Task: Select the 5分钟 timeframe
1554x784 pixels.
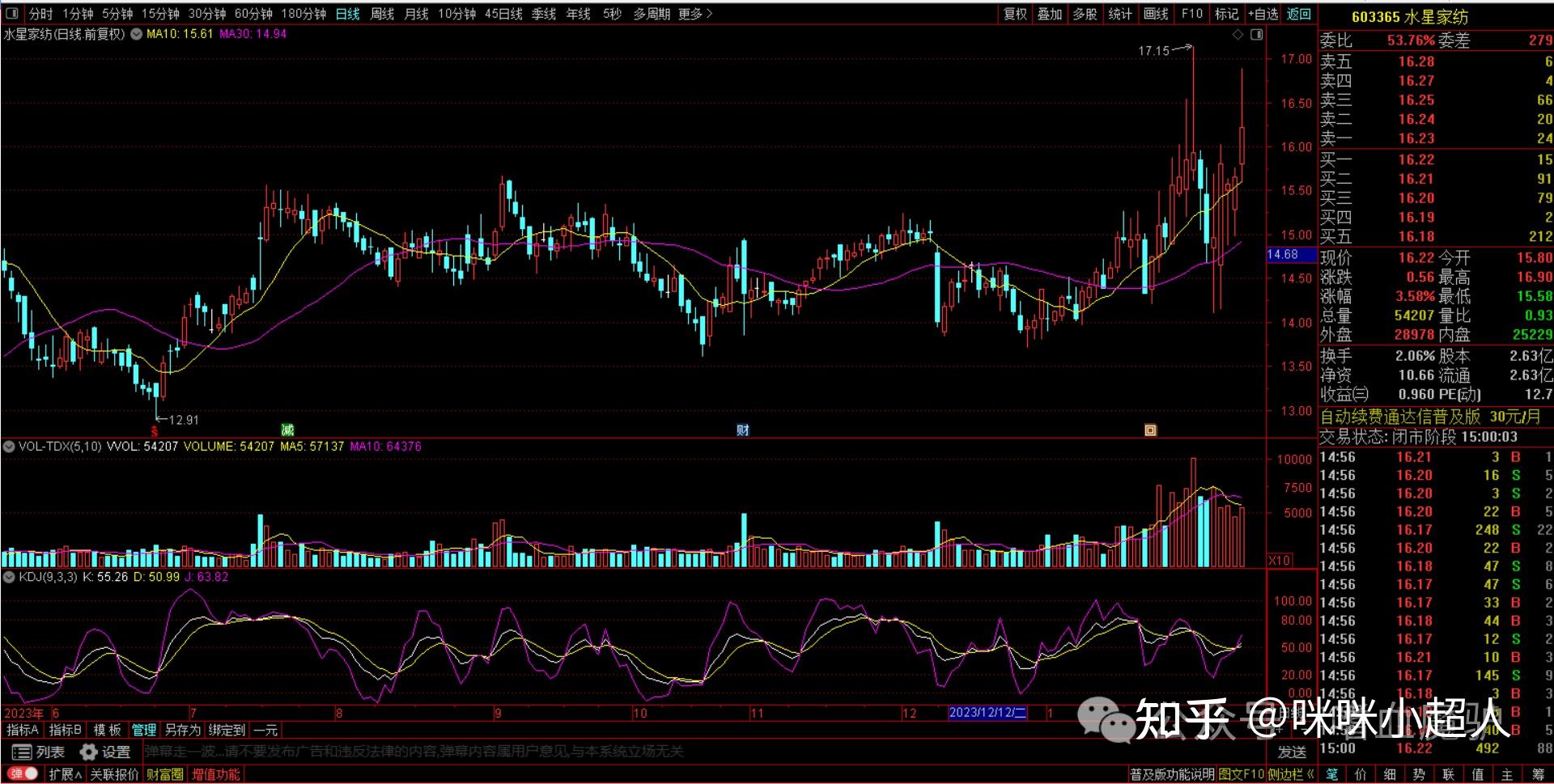Action: pos(117,14)
